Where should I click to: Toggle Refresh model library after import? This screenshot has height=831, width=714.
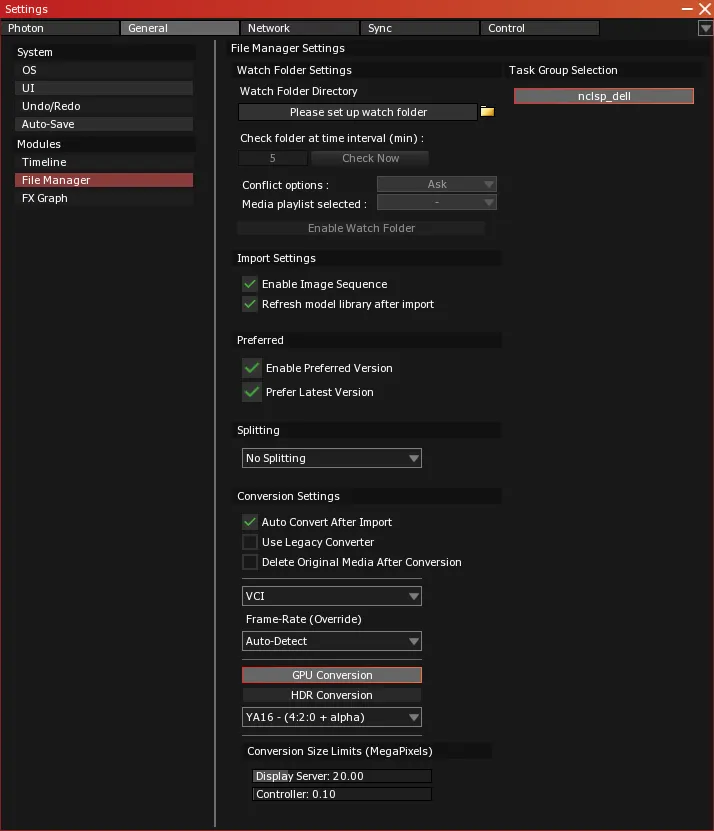[x=250, y=304]
